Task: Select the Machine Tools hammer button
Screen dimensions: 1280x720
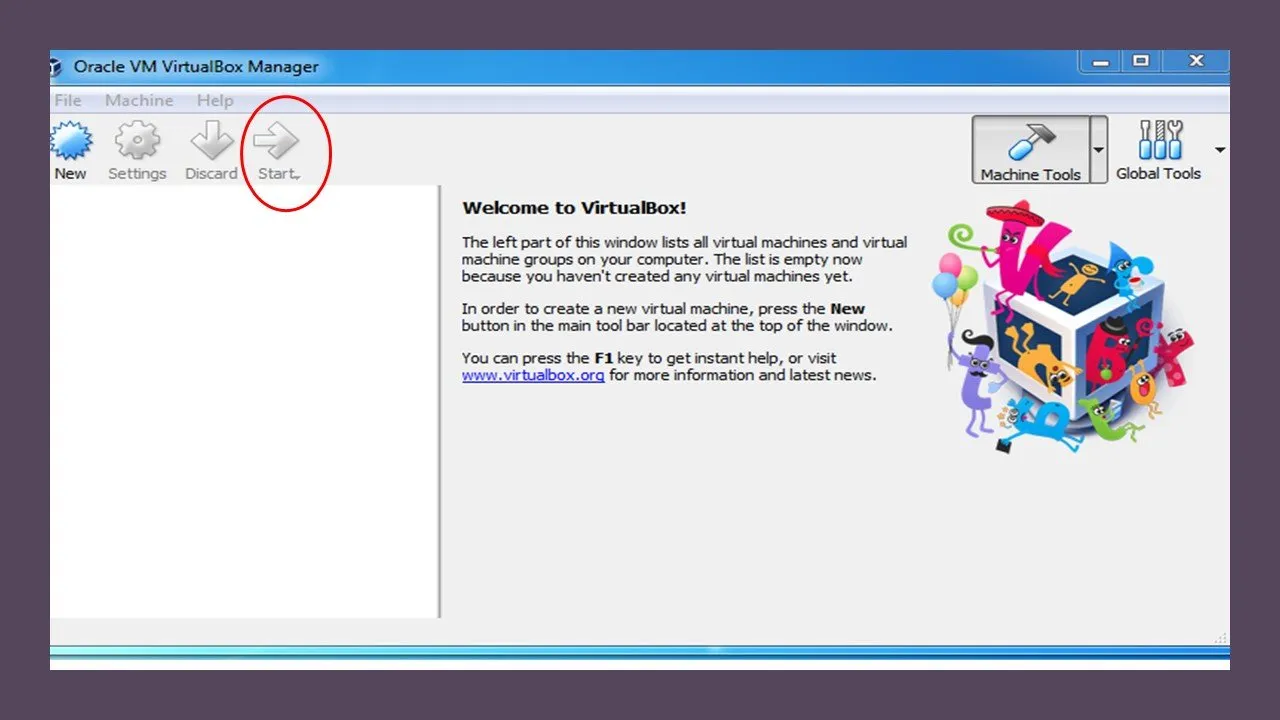Action: tap(1030, 150)
